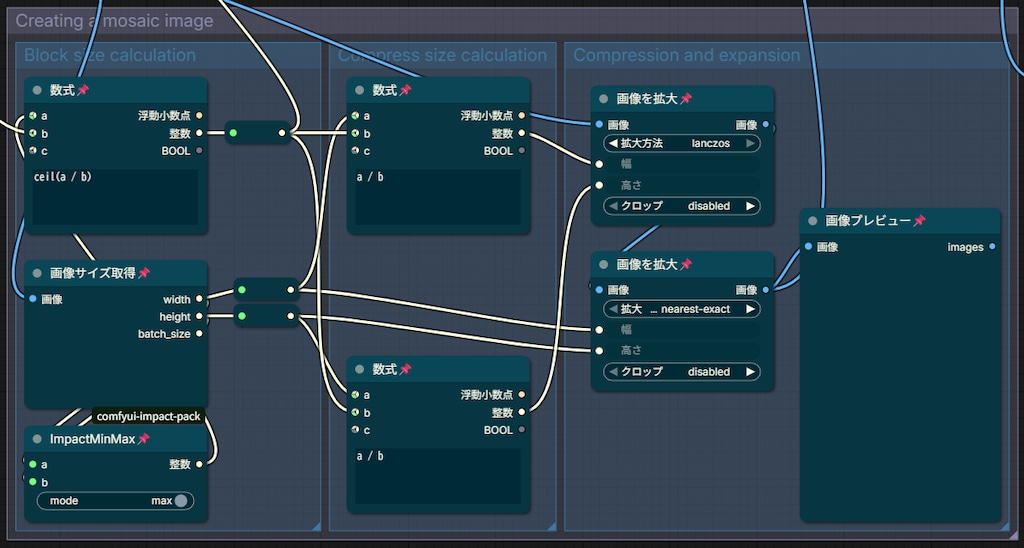Open the nearest-exact upscale method combo

[682, 309]
